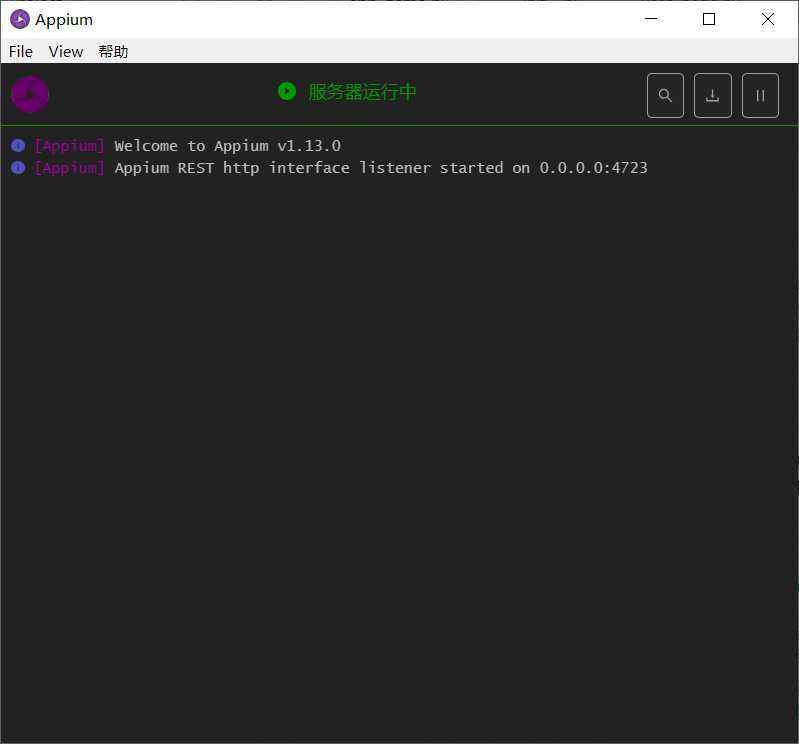The image size is (799, 744).
Task: Click the [Appium] tag on the REST listener line
Action: point(69,168)
